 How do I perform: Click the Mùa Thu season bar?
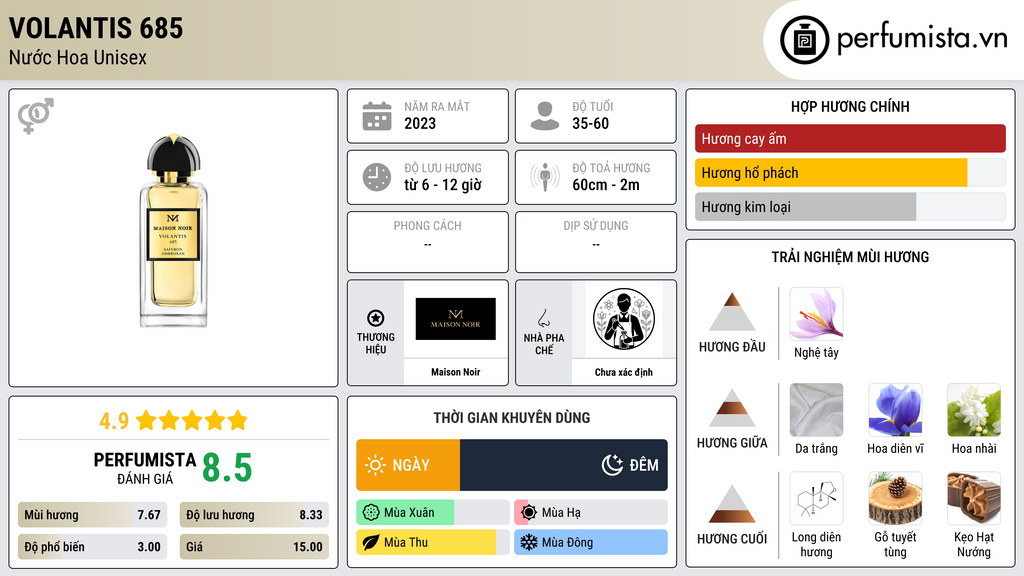tap(433, 543)
